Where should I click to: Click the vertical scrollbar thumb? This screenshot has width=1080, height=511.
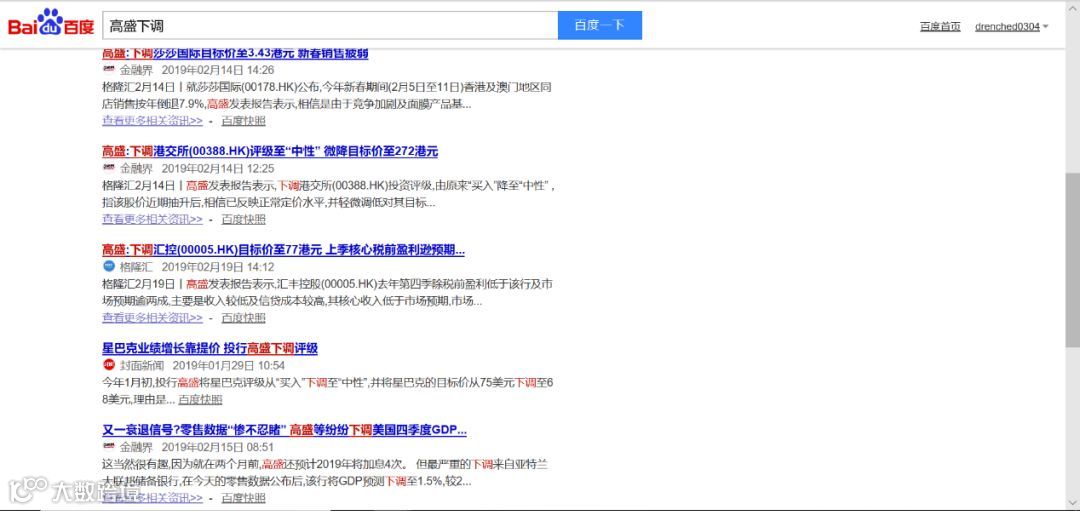(1072, 260)
